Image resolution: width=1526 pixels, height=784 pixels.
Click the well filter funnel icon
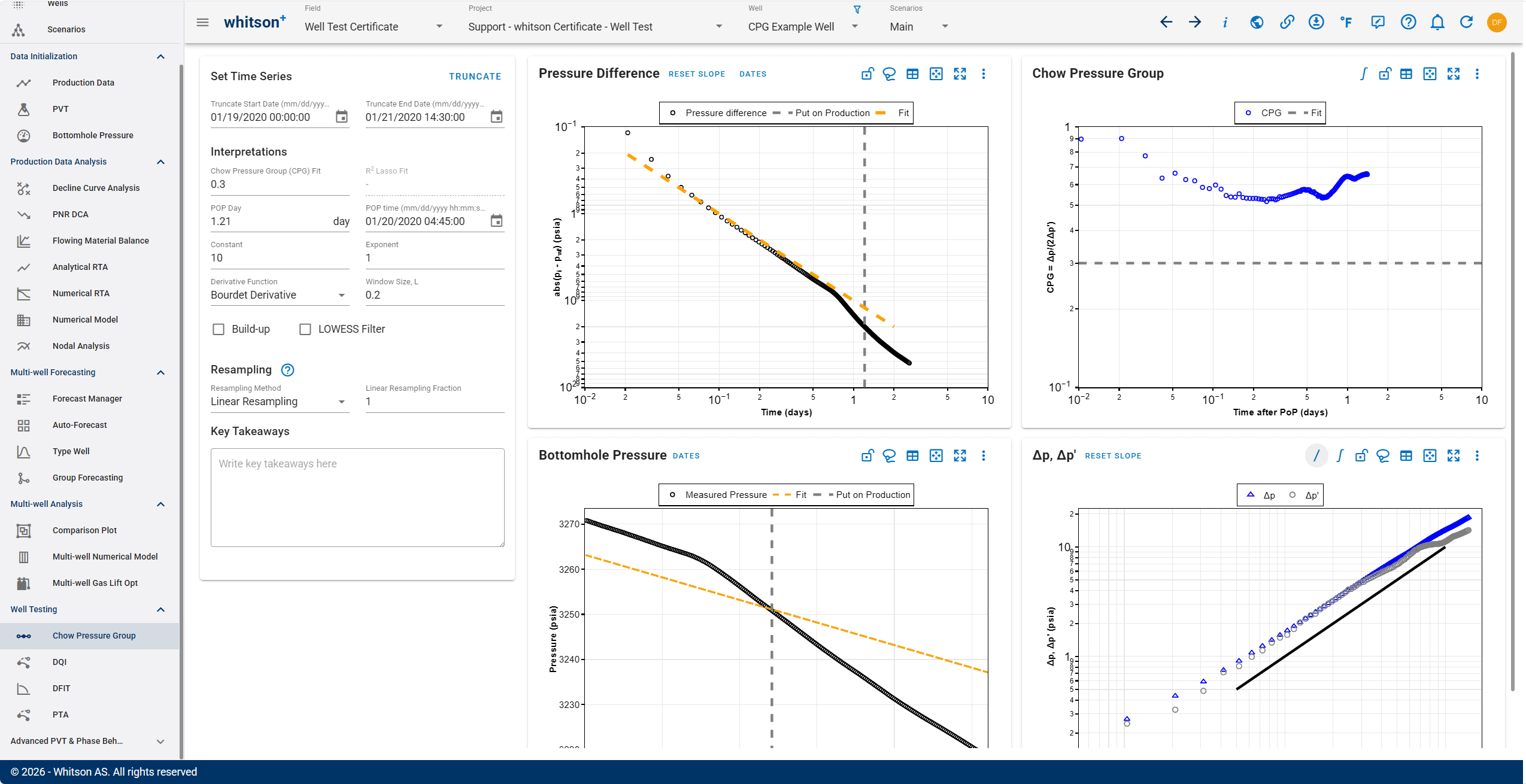(x=857, y=10)
